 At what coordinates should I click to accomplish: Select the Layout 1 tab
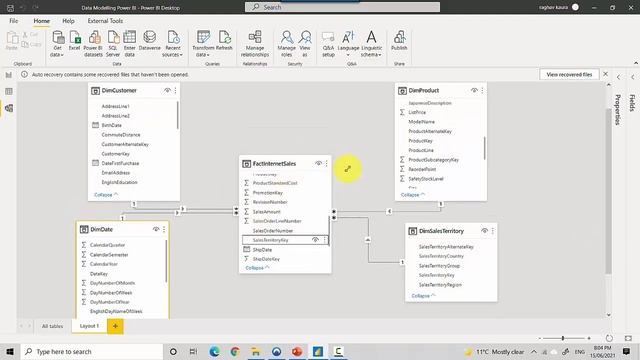(x=89, y=326)
